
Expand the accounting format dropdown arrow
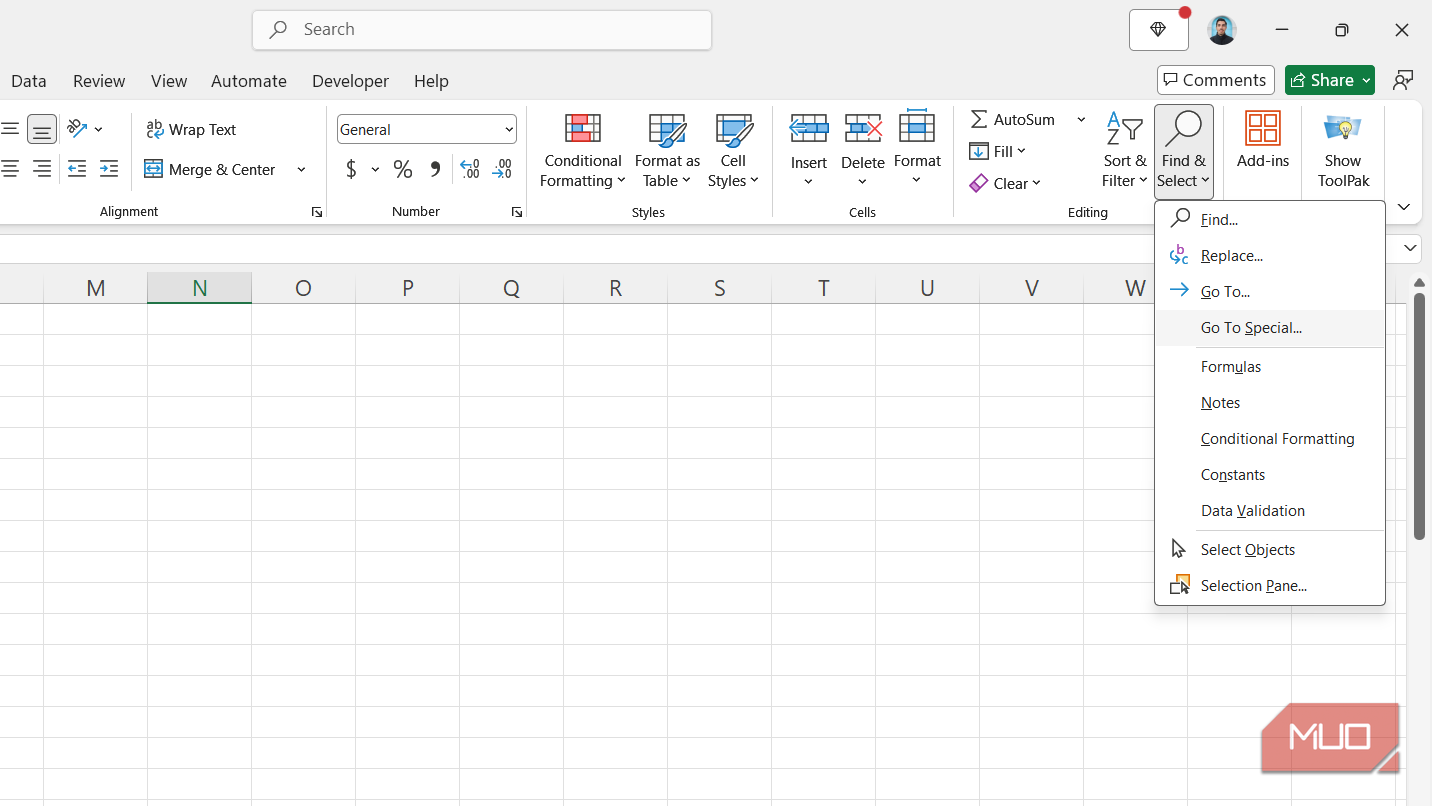point(375,170)
